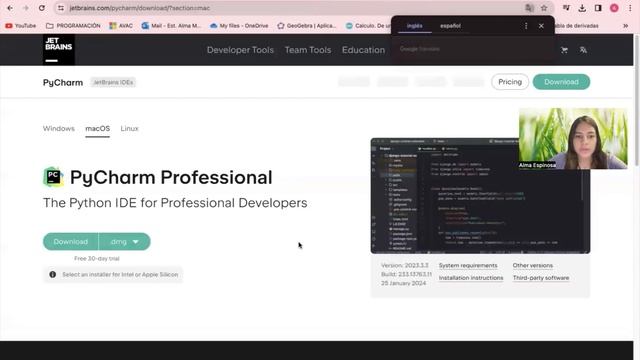The image size is (640, 360).
Task: Open the GeoGebra bookmark
Action: pos(307,26)
